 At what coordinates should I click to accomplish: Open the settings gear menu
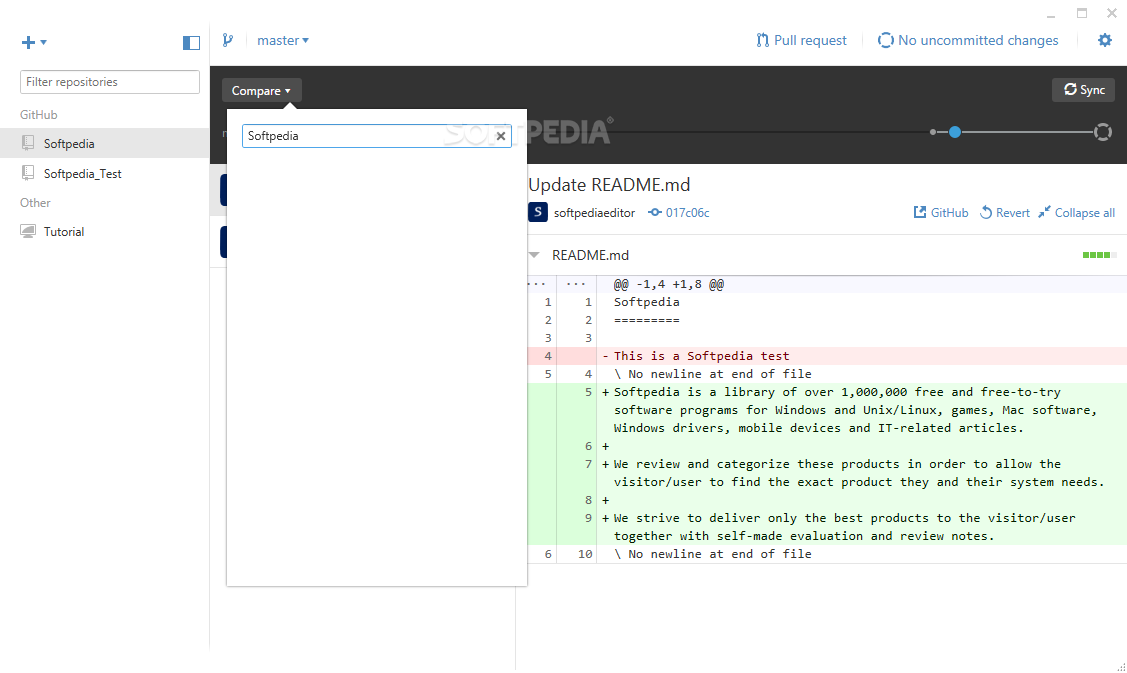pyautogui.click(x=1105, y=40)
